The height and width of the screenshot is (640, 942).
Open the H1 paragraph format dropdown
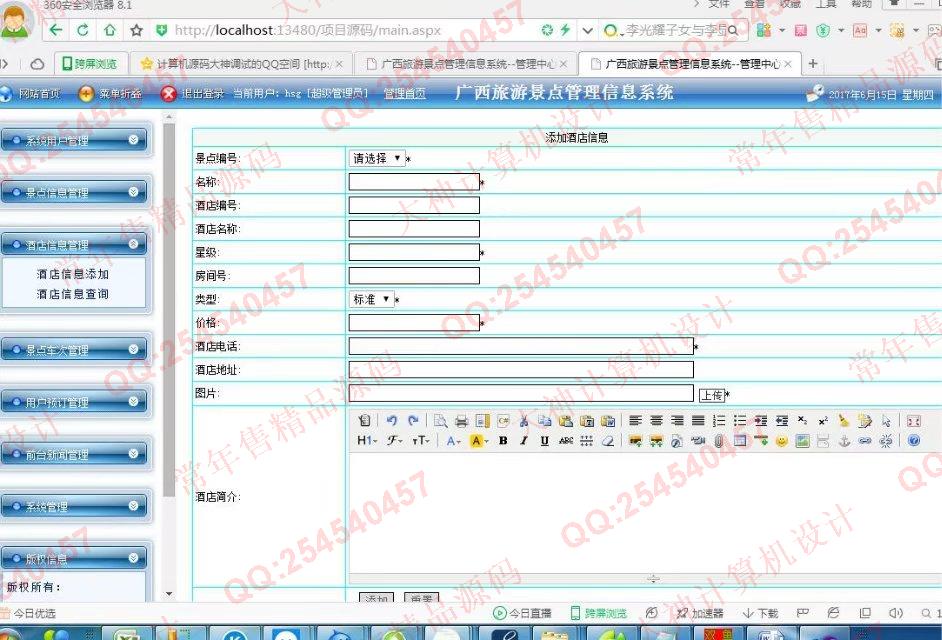pos(367,440)
